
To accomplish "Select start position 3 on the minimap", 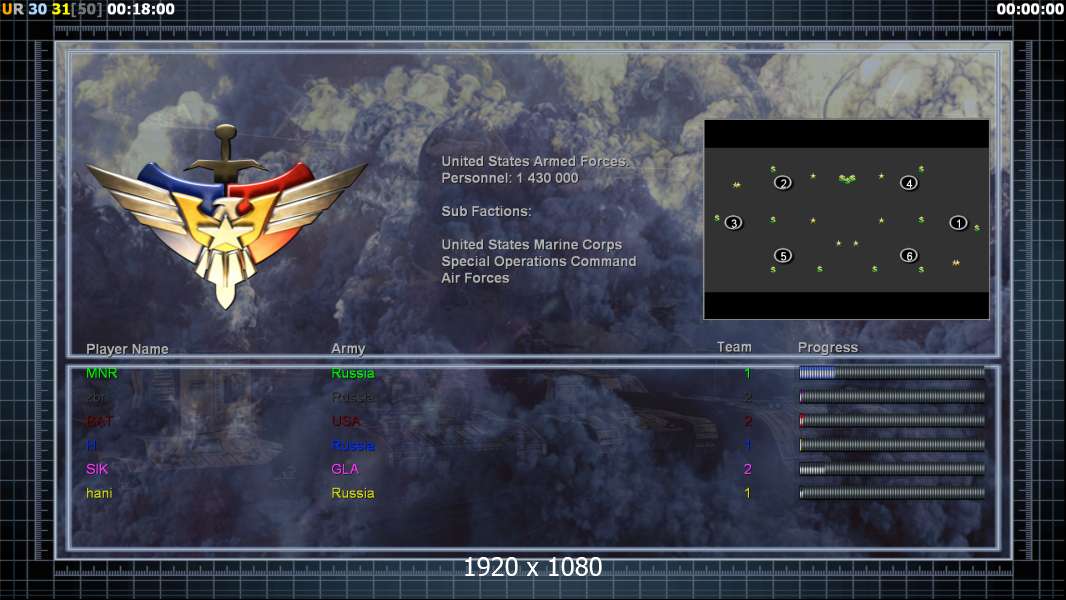I will [733, 223].
